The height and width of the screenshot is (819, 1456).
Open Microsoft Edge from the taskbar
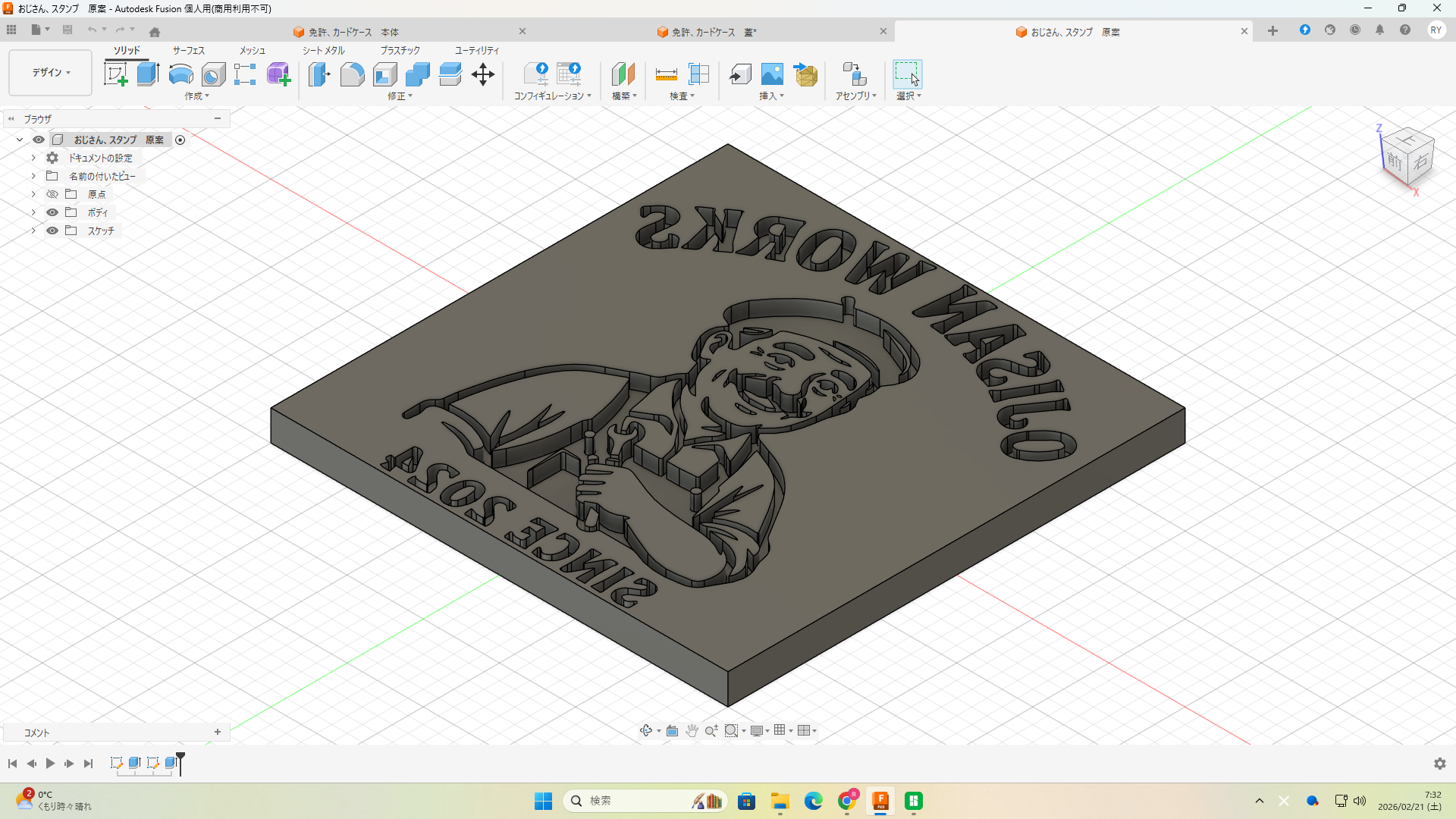tap(813, 801)
